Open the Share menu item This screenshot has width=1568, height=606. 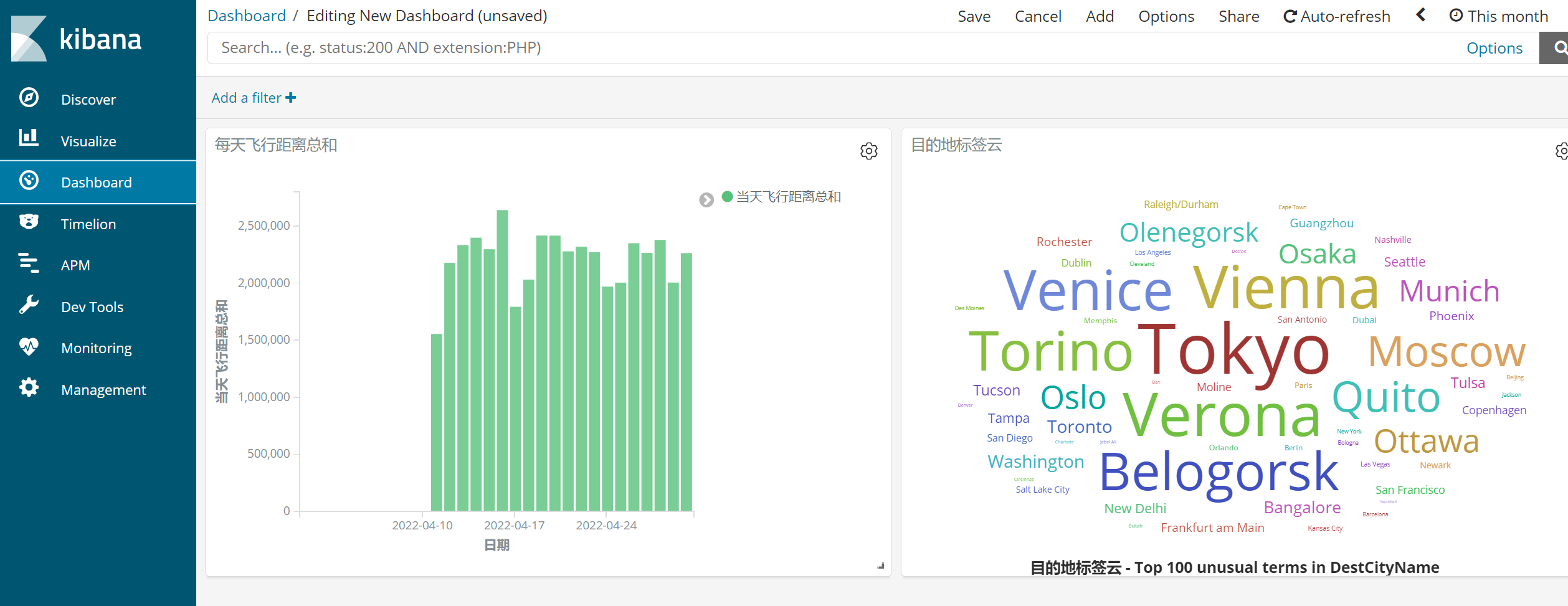1238,16
